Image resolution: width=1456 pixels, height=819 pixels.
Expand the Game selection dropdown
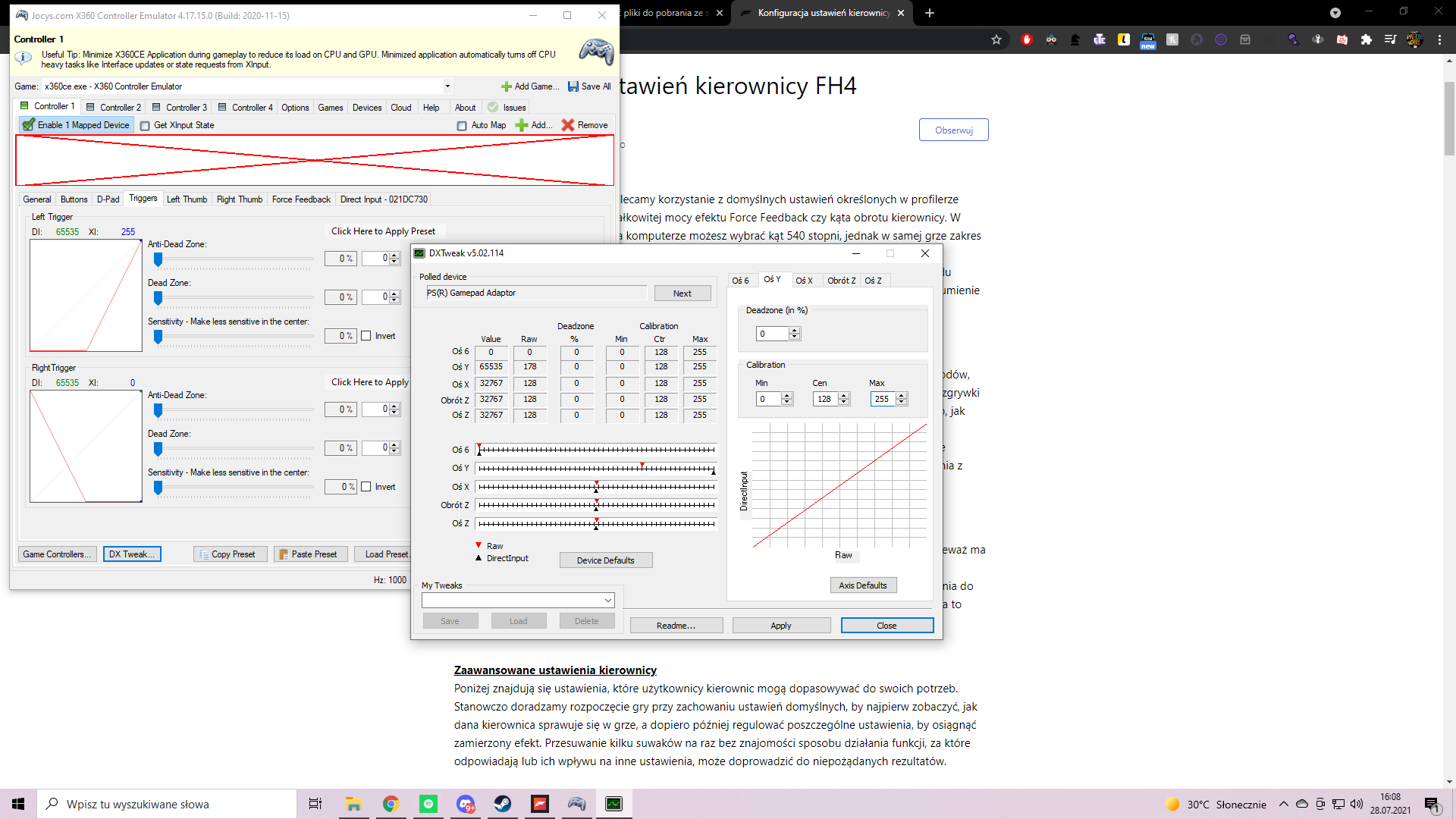(x=447, y=86)
